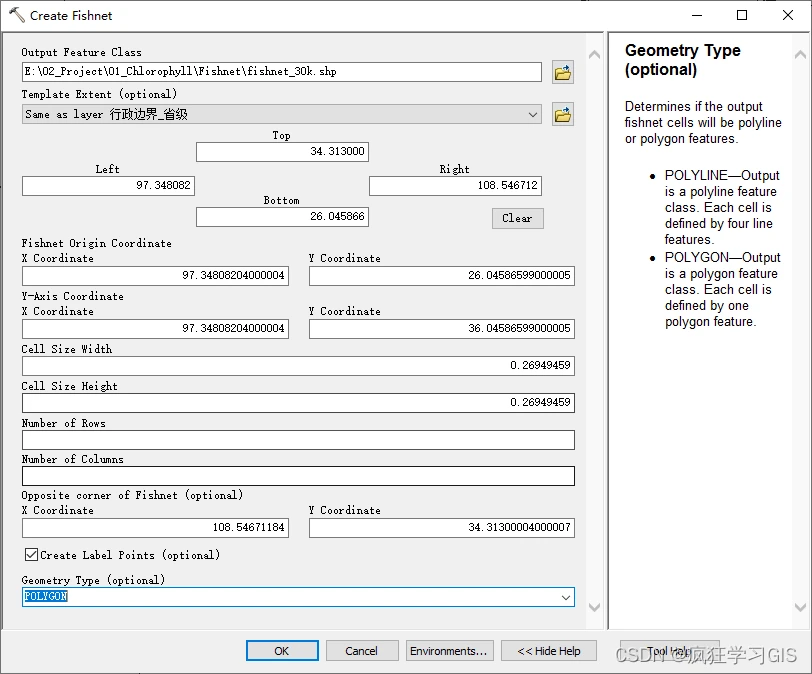Click the Left extent value field
Viewport: 812px width, 674px height.
(x=108, y=186)
